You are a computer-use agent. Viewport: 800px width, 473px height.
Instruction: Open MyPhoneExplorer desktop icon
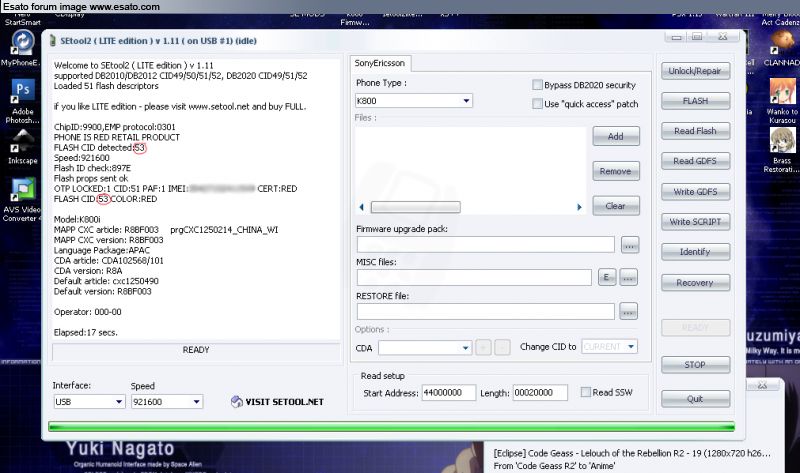pos(22,43)
